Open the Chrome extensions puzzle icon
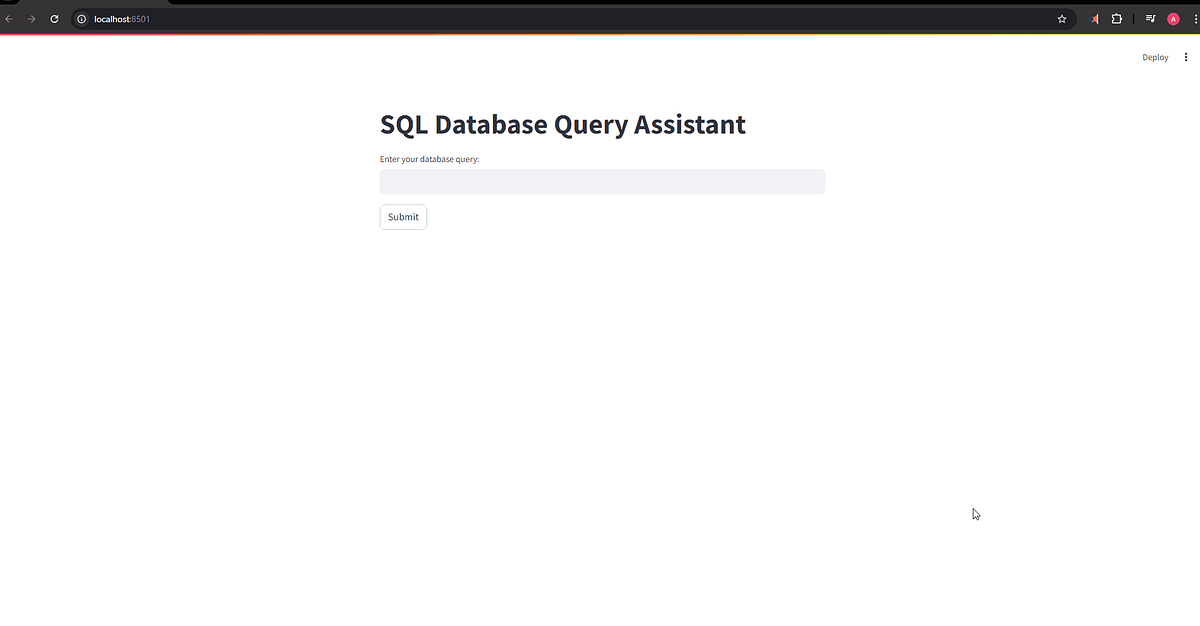 point(1117,18)
